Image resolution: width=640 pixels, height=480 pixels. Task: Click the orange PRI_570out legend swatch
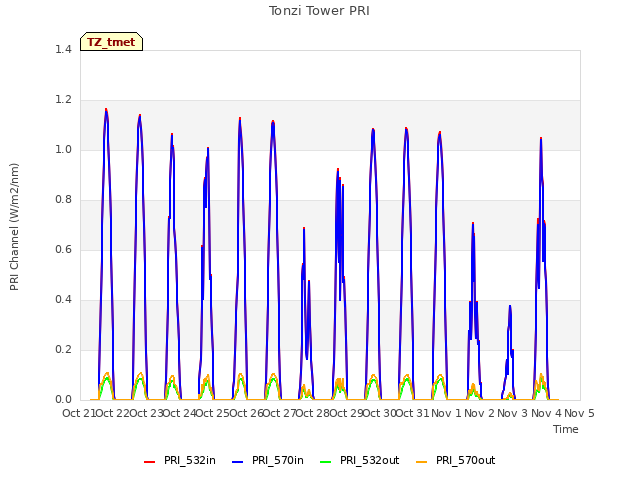[x=422, y=462]
